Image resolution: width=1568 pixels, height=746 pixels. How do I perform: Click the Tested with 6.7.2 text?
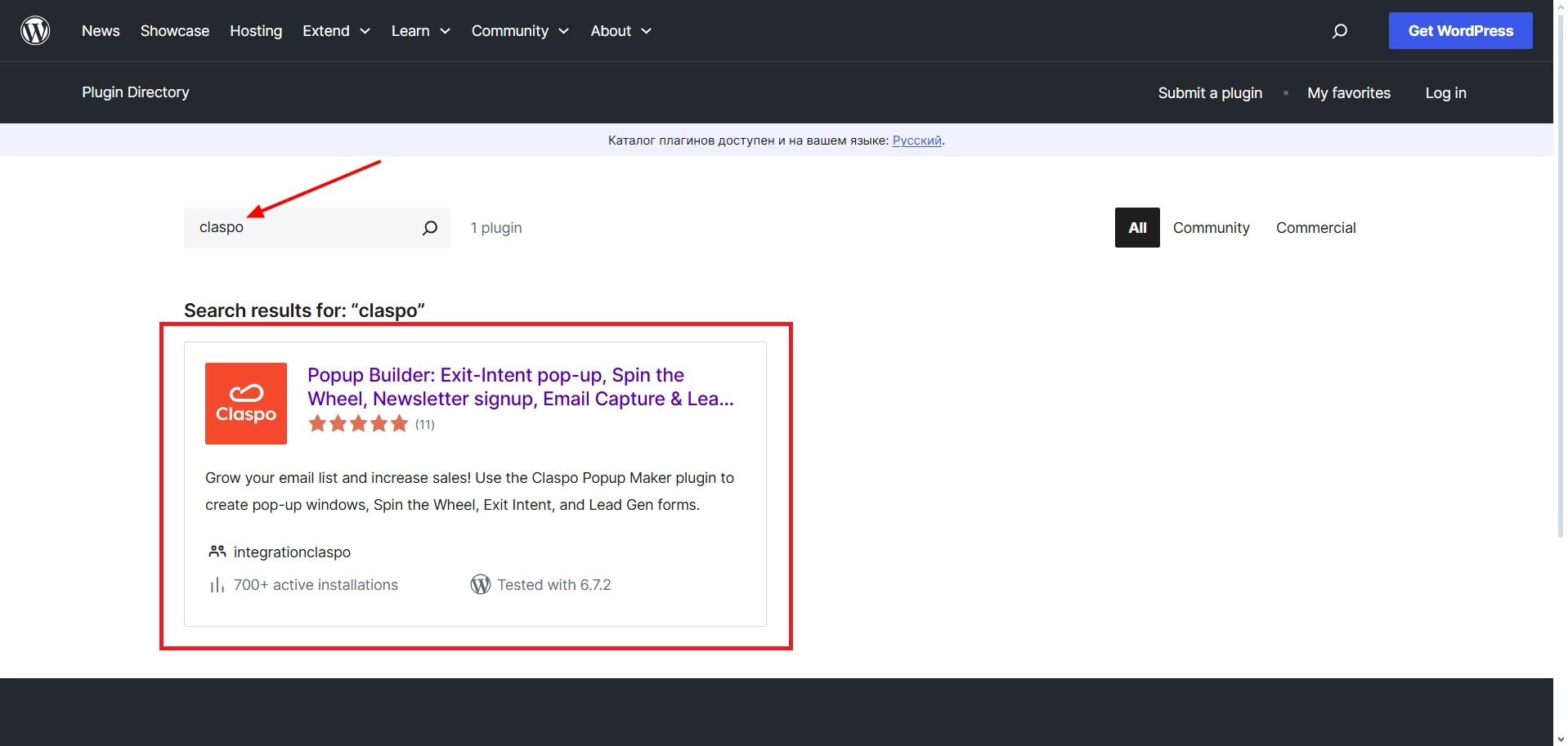pos(554,585)
